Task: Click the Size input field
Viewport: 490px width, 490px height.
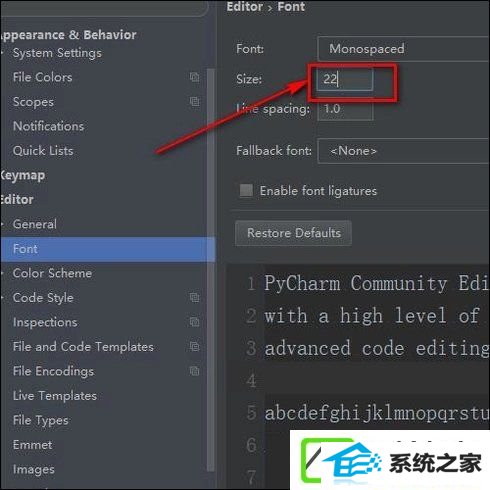Action: pos(345,79)
